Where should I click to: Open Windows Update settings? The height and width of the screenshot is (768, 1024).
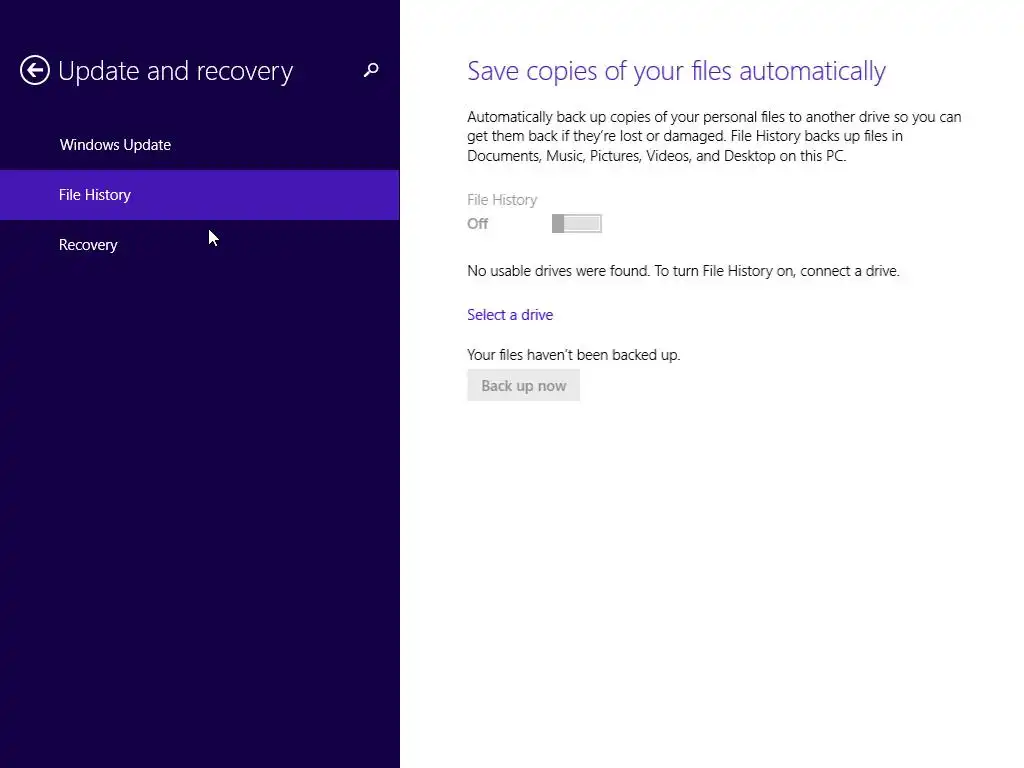click(x=116, y=144)
